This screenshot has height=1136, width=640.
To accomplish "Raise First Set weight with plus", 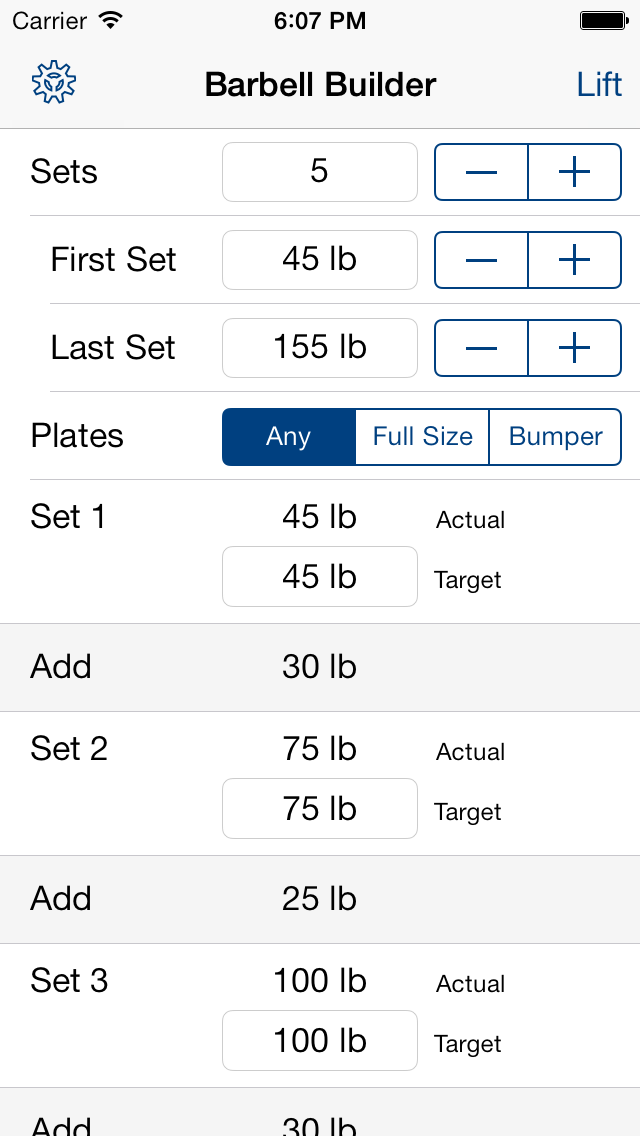I will tap(575, 259).
